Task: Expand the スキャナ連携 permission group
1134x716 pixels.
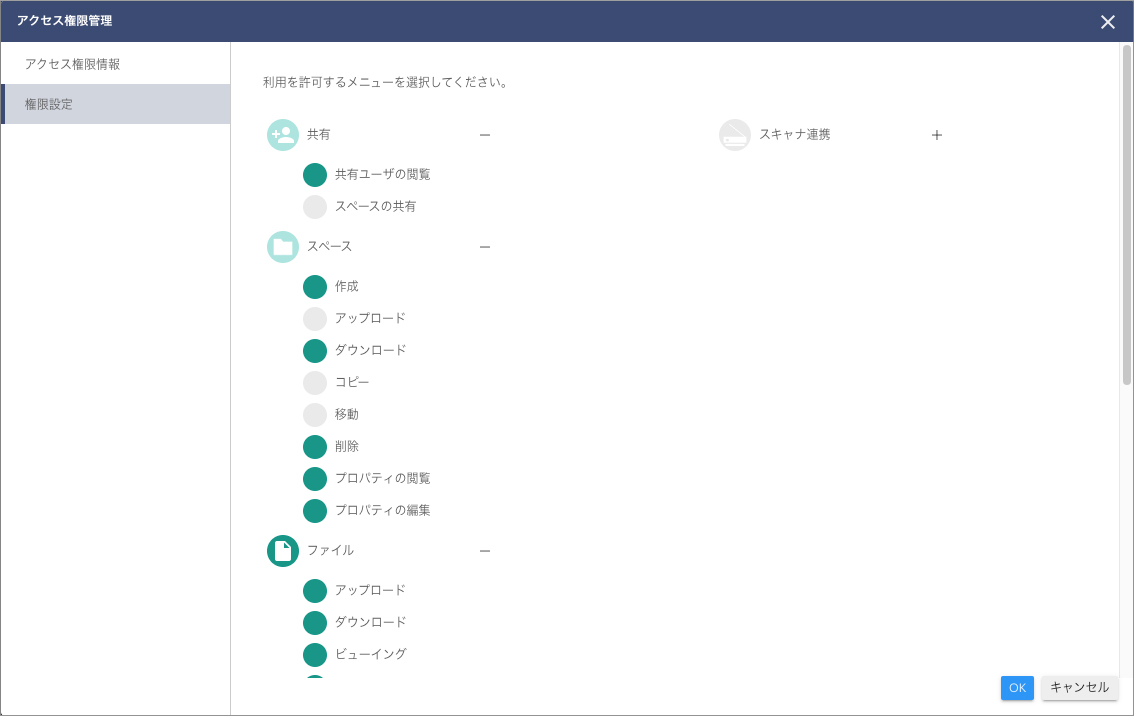Action: (936, 134)
